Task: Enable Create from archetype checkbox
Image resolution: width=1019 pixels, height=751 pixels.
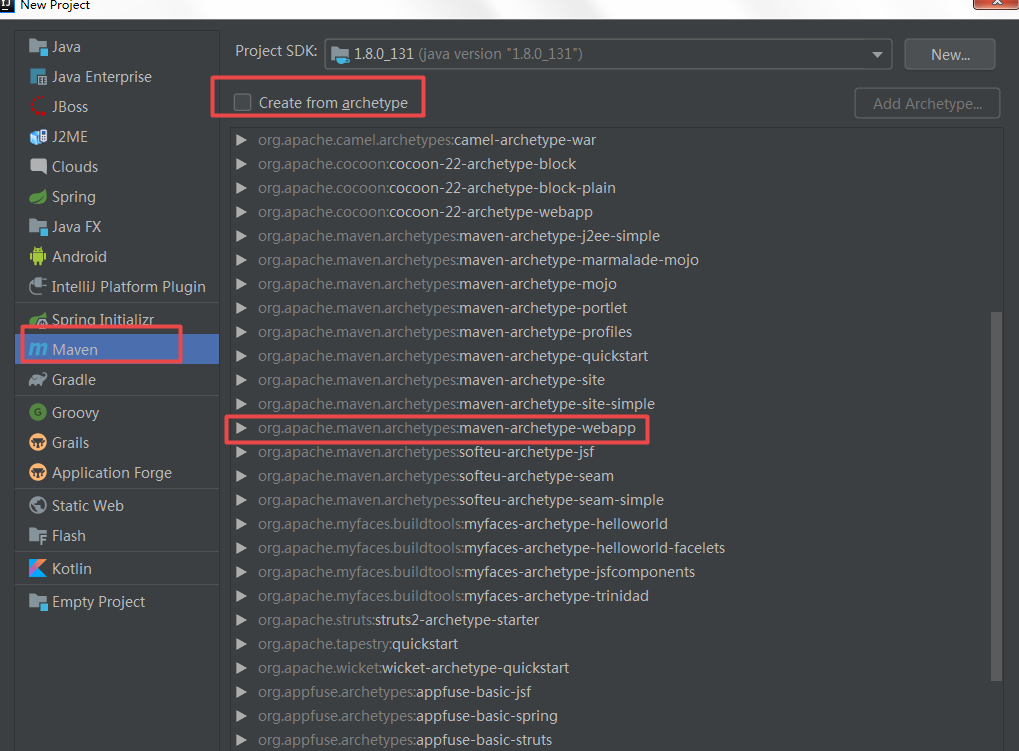Action: [x=242, y=102]
